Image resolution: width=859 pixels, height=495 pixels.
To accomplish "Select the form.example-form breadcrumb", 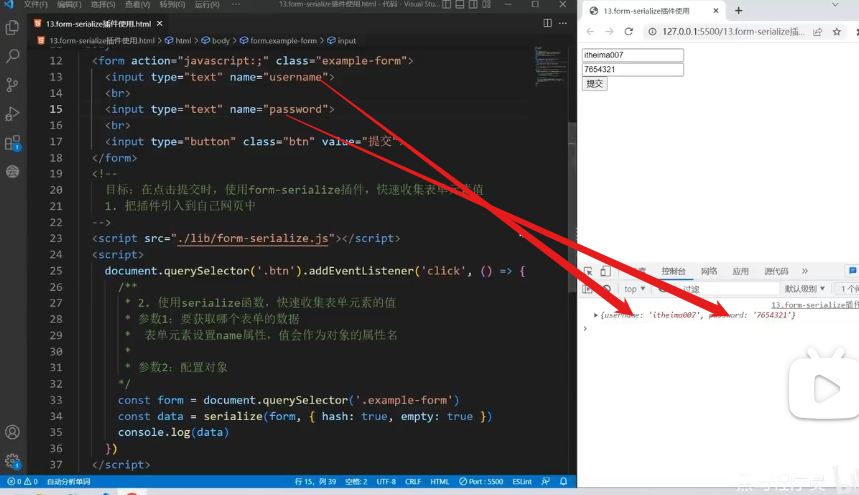I will (278, 41).
